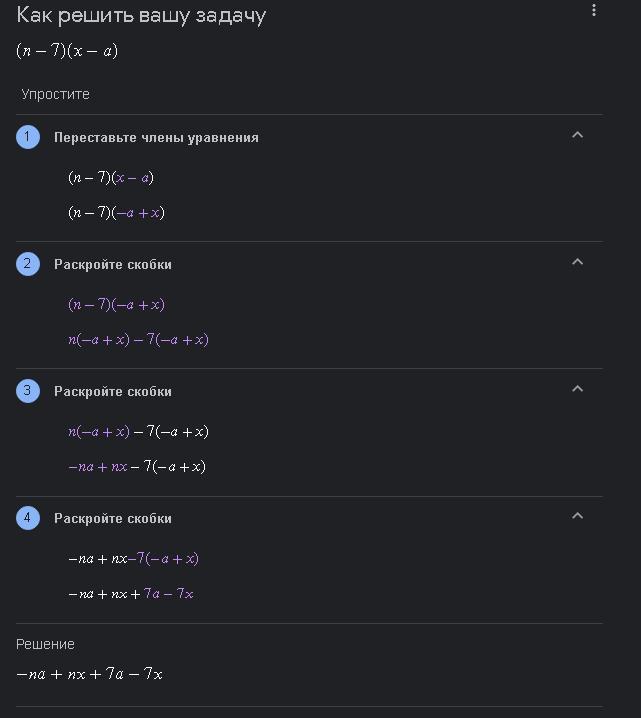Collapse step 2 with its chevron
Image resolution: width=641 pixels, height=718 pixels.
click(577, 262)
